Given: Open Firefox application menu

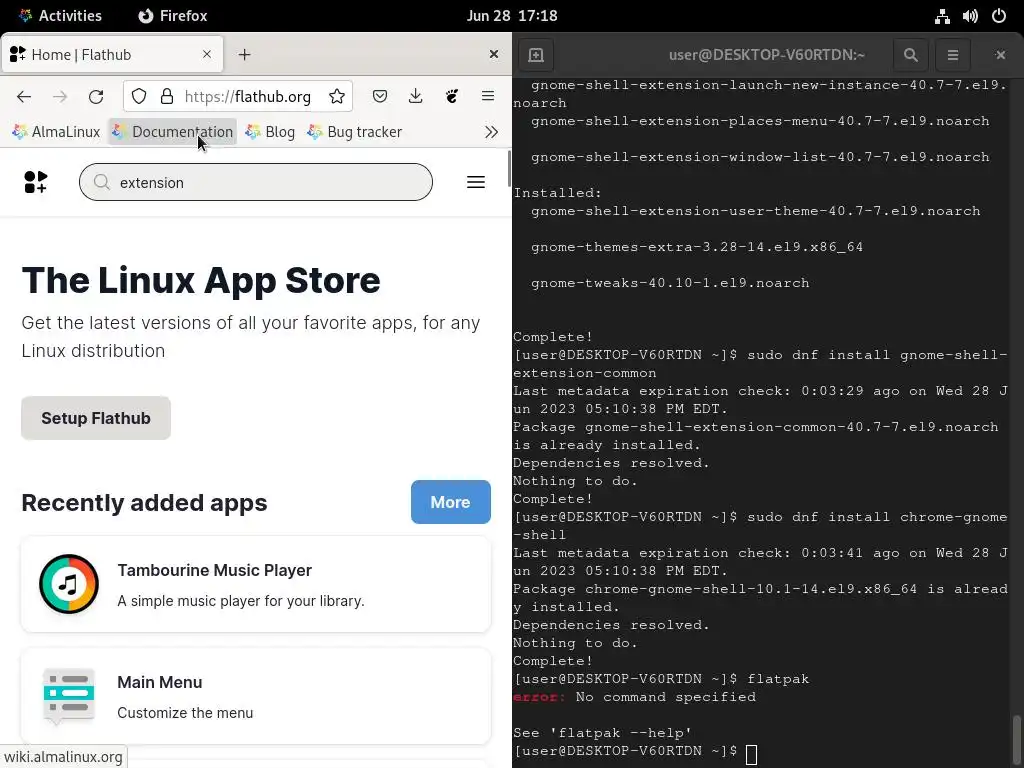Looking at the screenshot, I should pyautogui.click(x=488, y=97).
